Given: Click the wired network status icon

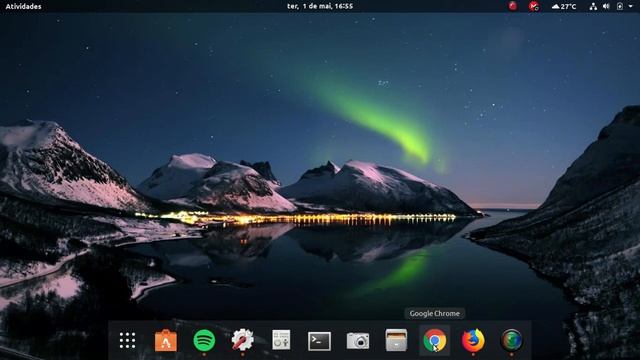Looking at the screenshot, I should pyautogui.click(x=593, y=6).
